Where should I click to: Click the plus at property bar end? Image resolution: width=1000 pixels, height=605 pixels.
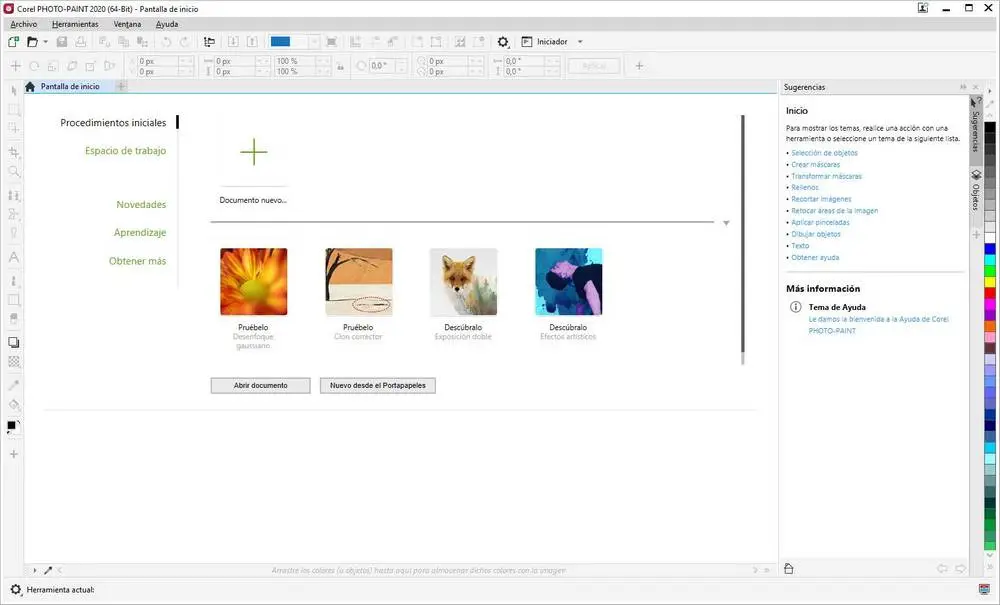pos(639,66)
